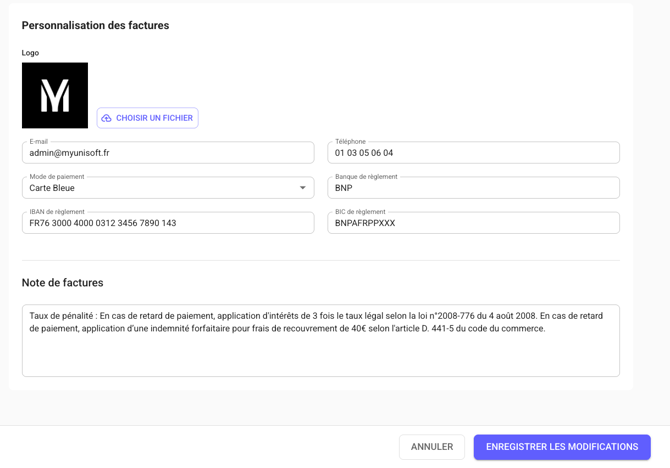Click the admin@myunisoft.fr email text

point(69,153)
